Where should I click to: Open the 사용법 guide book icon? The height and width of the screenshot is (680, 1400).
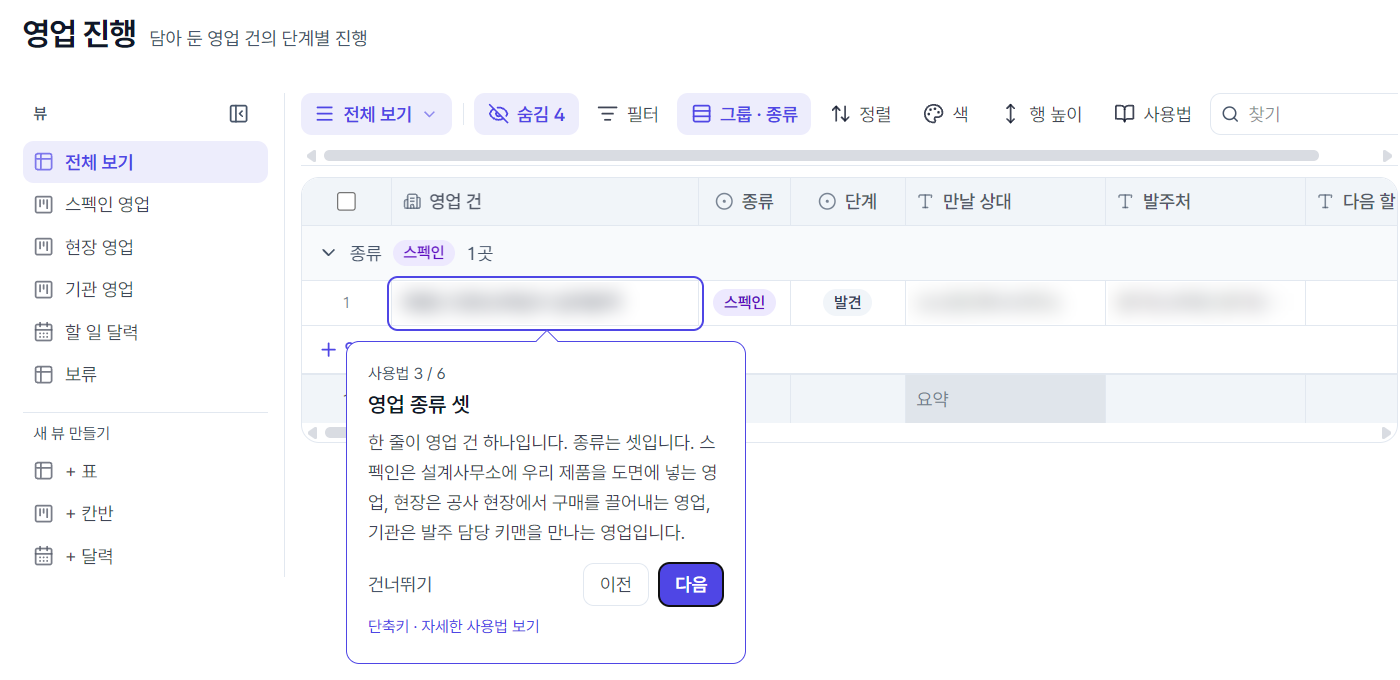coord(1153,114)
